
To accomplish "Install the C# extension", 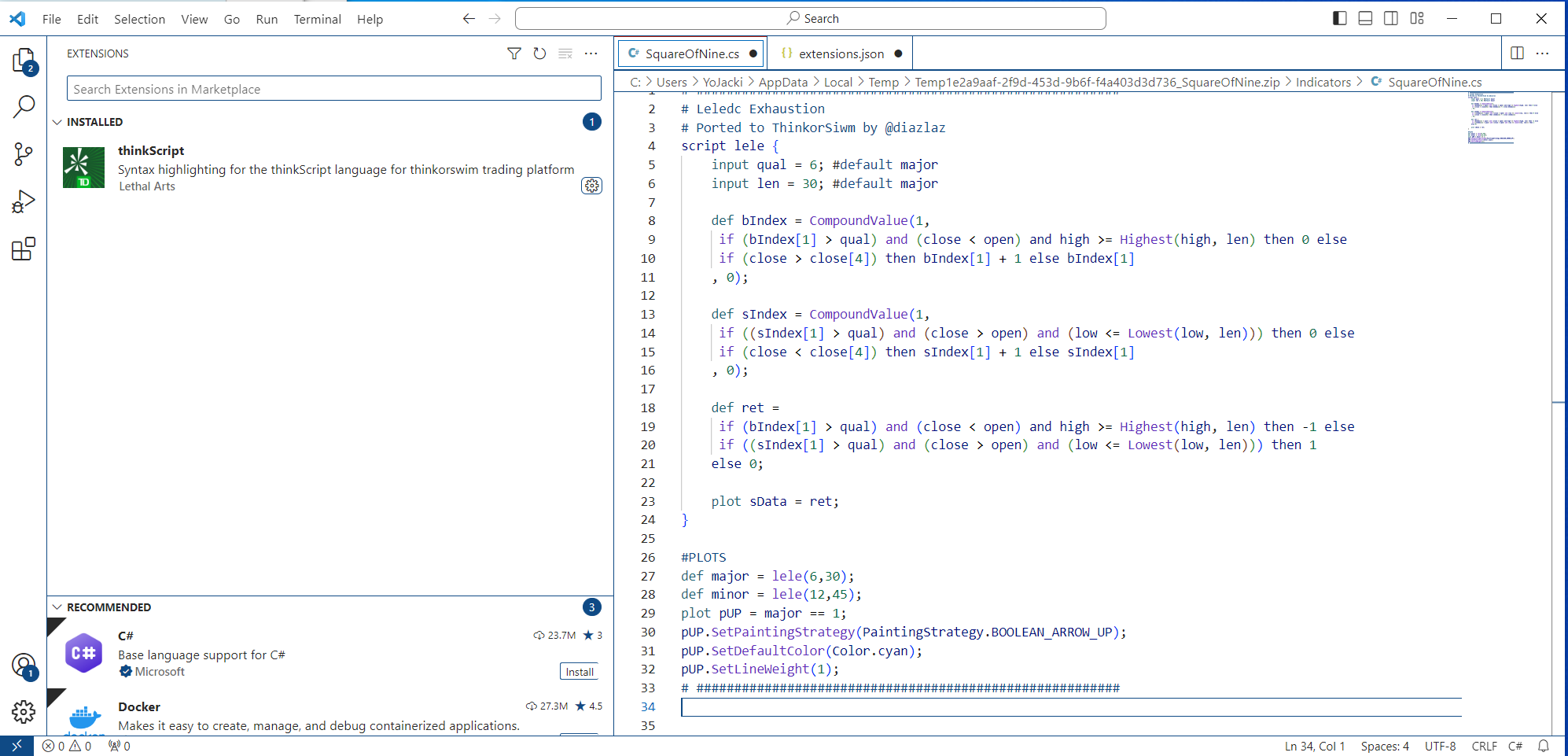I will click(580, 672).
